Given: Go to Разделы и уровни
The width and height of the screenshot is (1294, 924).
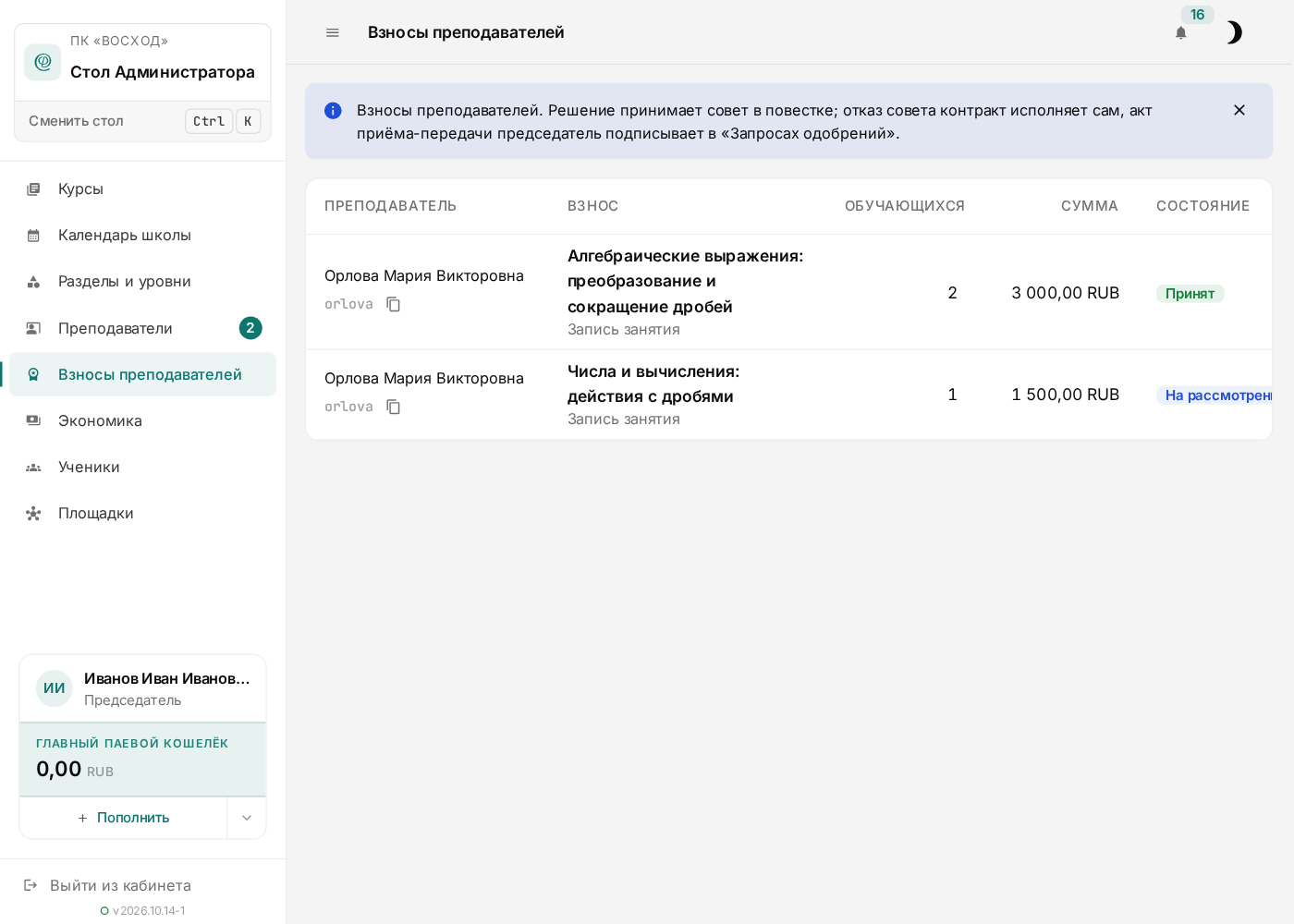Looking at the screenshot, I should [142, 281].
